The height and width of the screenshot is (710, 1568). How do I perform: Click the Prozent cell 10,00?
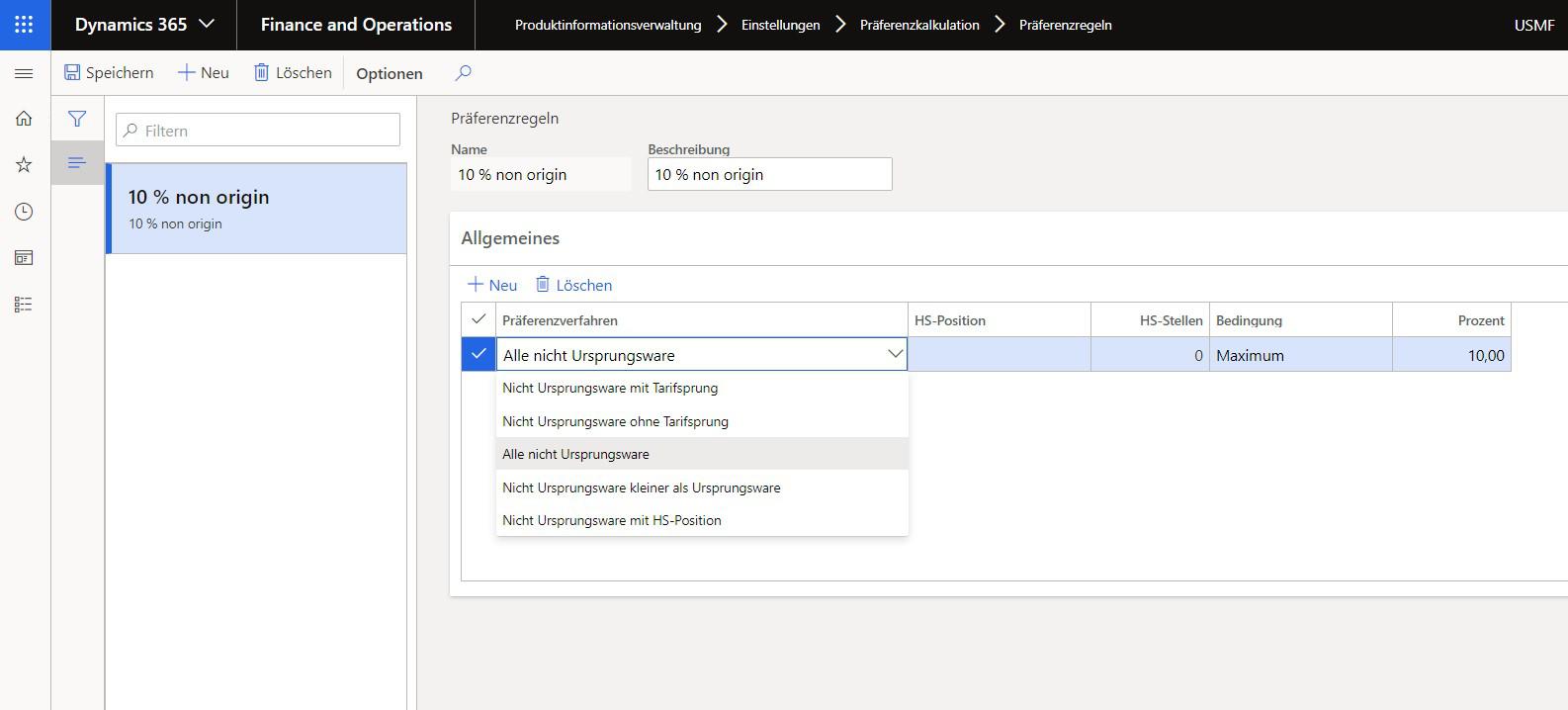click(x=1451, y=354)
